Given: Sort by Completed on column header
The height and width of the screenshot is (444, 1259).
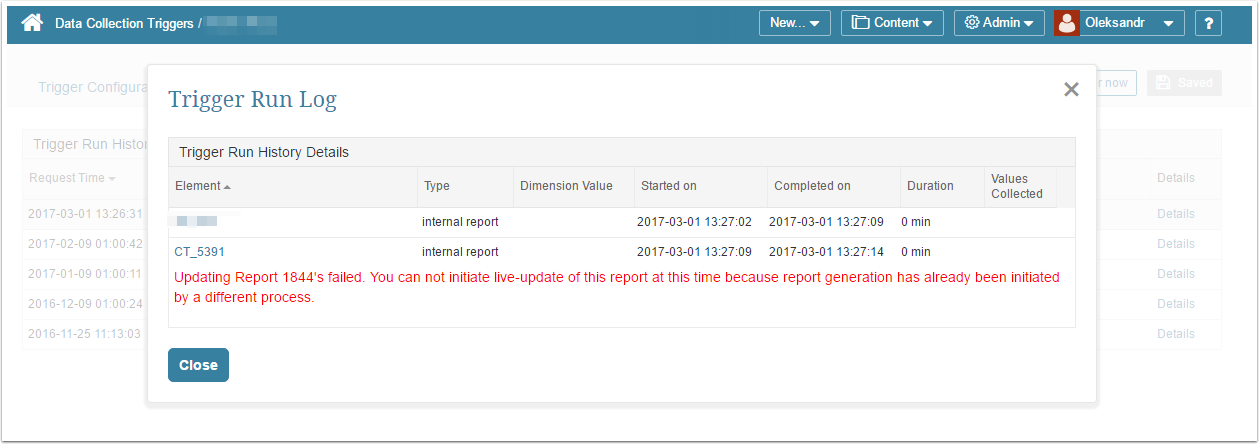Looking at the screenshot, I should 812,186.
